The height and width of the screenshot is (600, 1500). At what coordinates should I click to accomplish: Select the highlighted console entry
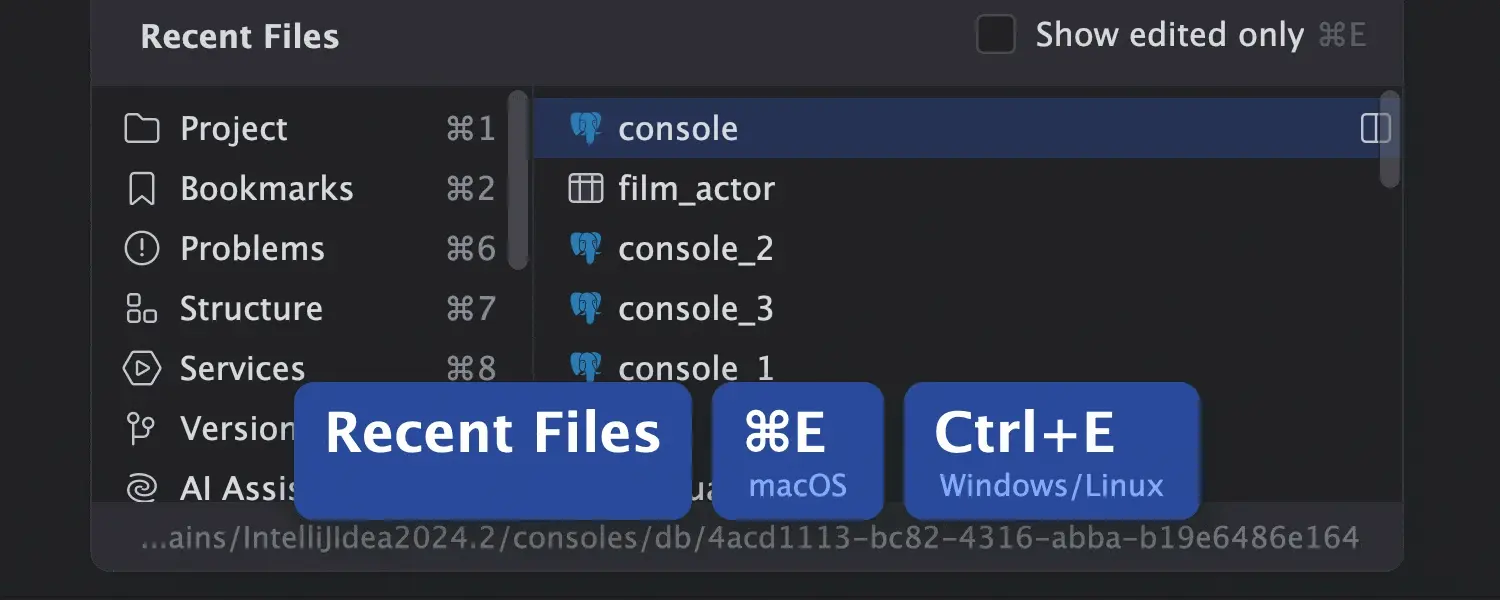678,128
